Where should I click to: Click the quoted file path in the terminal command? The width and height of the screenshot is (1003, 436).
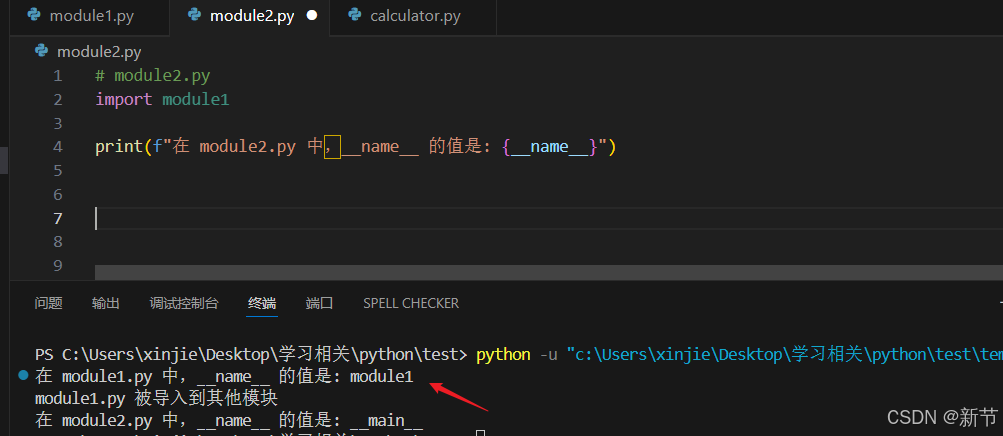point(785,354)
